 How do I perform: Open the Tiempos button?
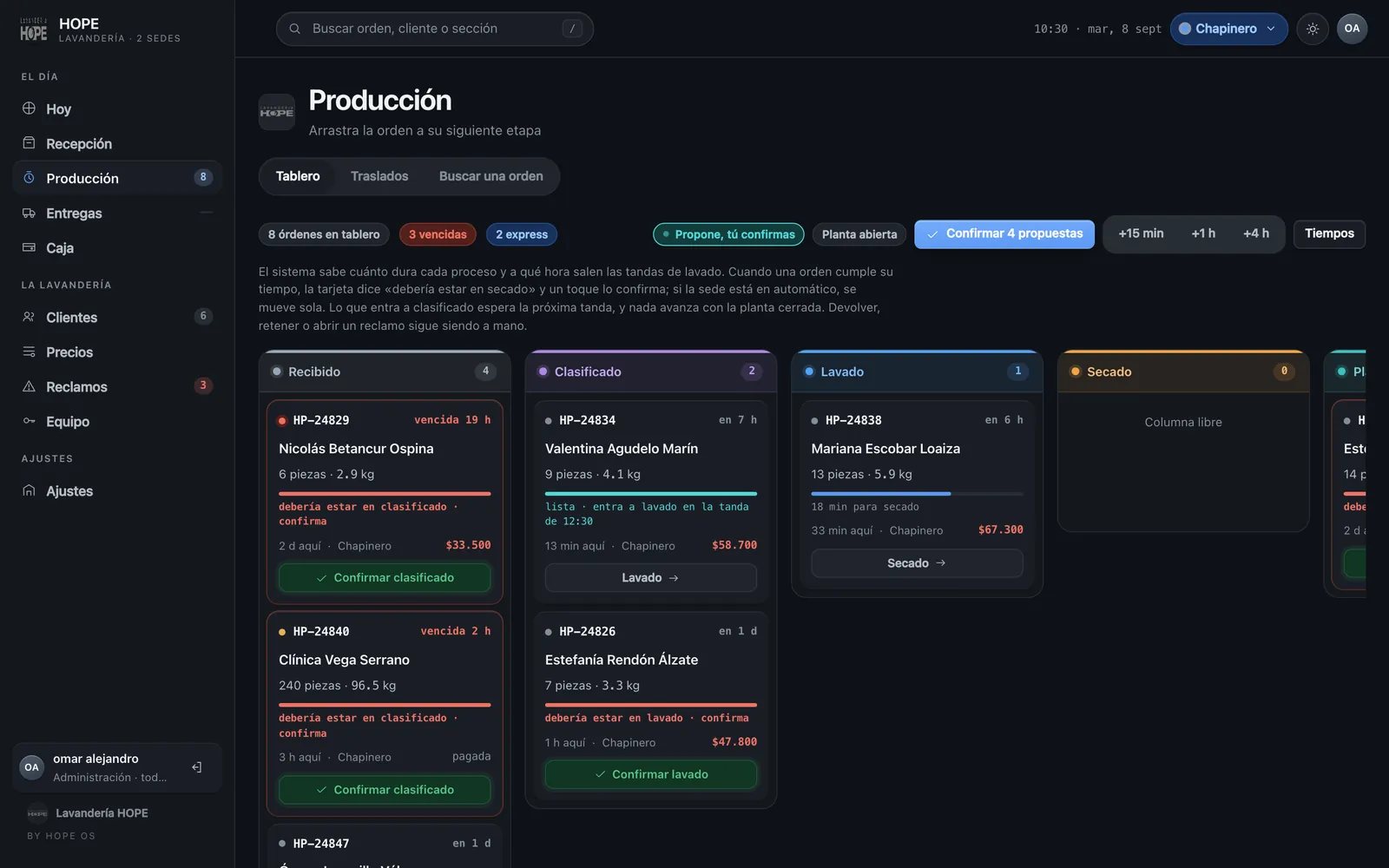tap(1329, 234)
